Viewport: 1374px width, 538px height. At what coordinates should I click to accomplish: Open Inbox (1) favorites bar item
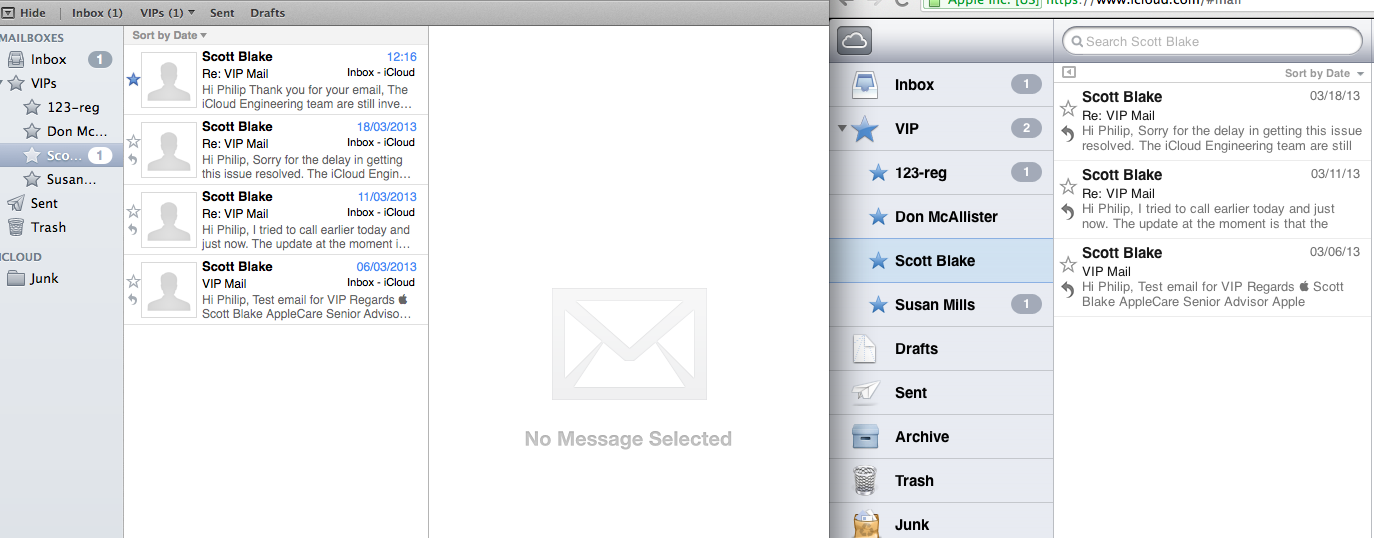pyautogui.click(x=97, y=13)
